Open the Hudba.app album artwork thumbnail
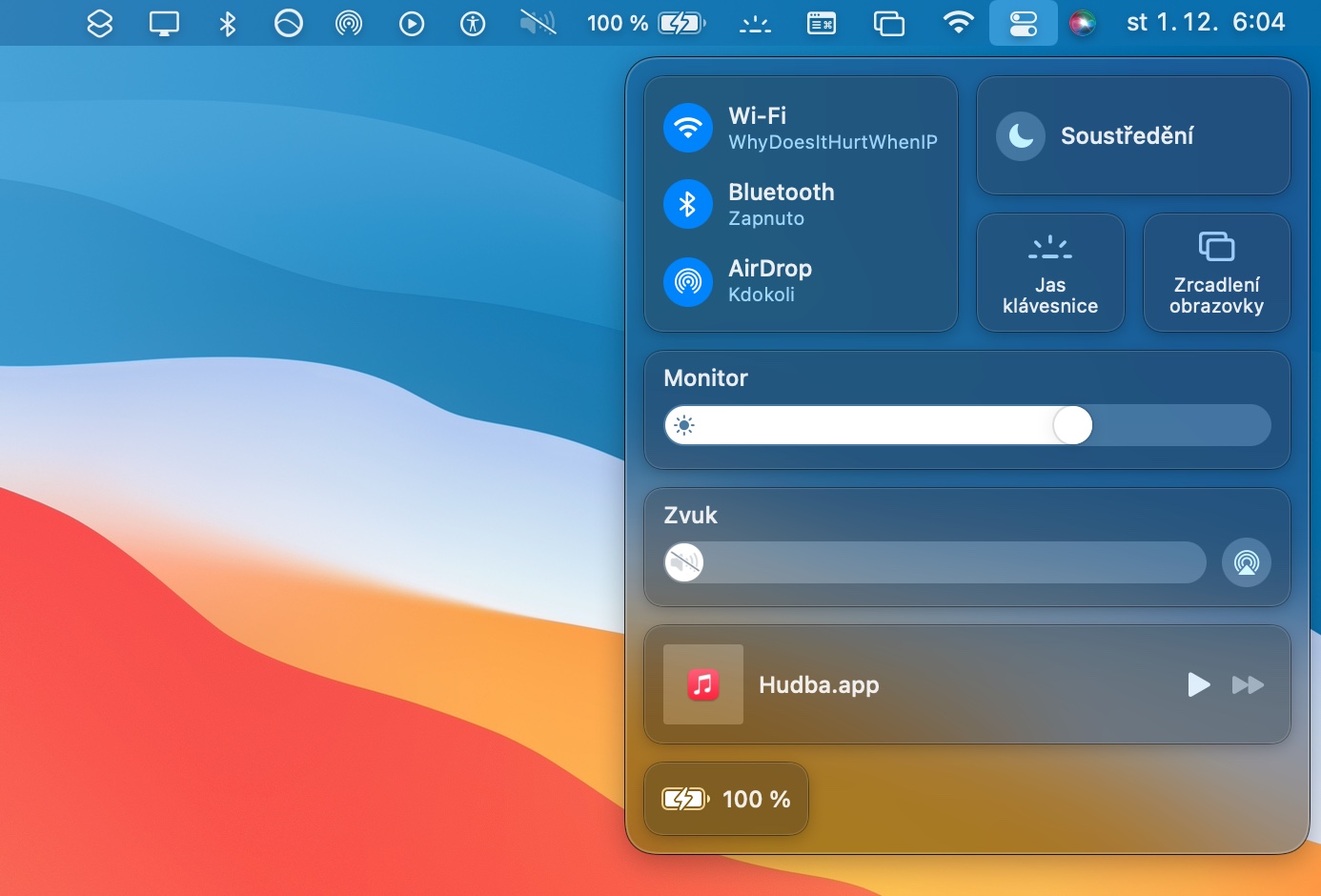Viewport: 1321px width, 896px height. point(703,684)
